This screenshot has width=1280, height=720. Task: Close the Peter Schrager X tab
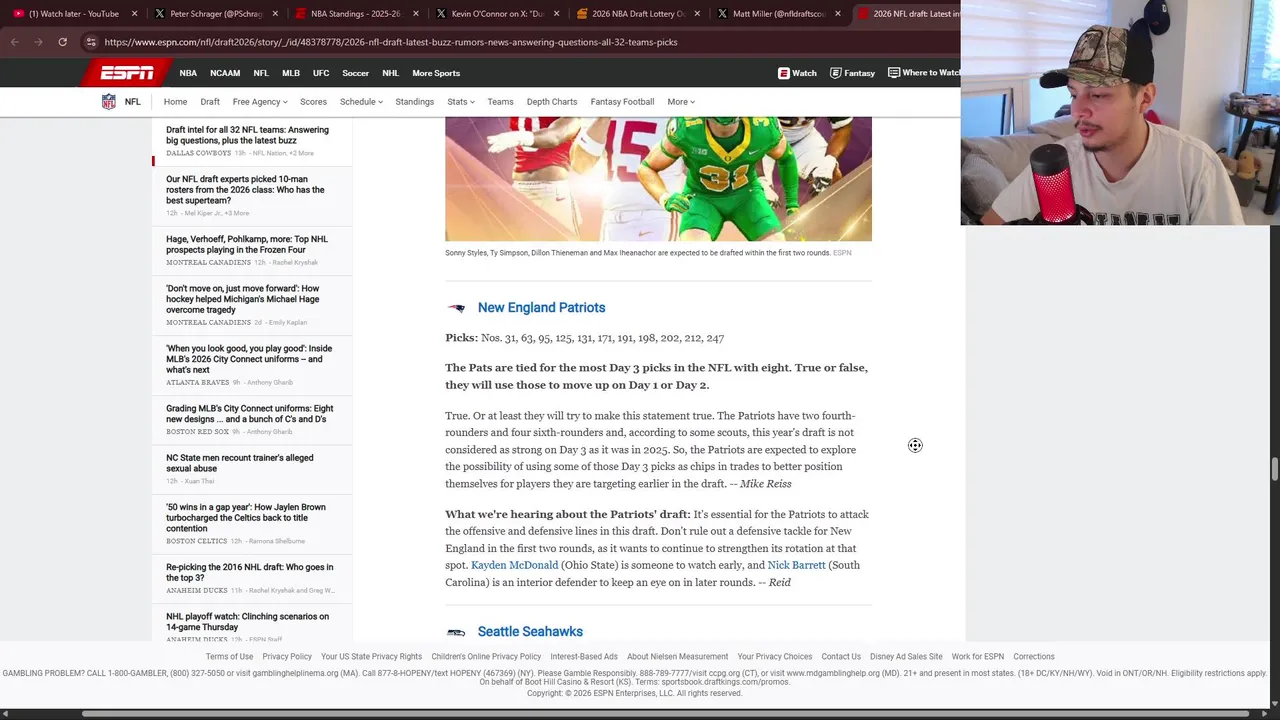[x=275, y=14]
